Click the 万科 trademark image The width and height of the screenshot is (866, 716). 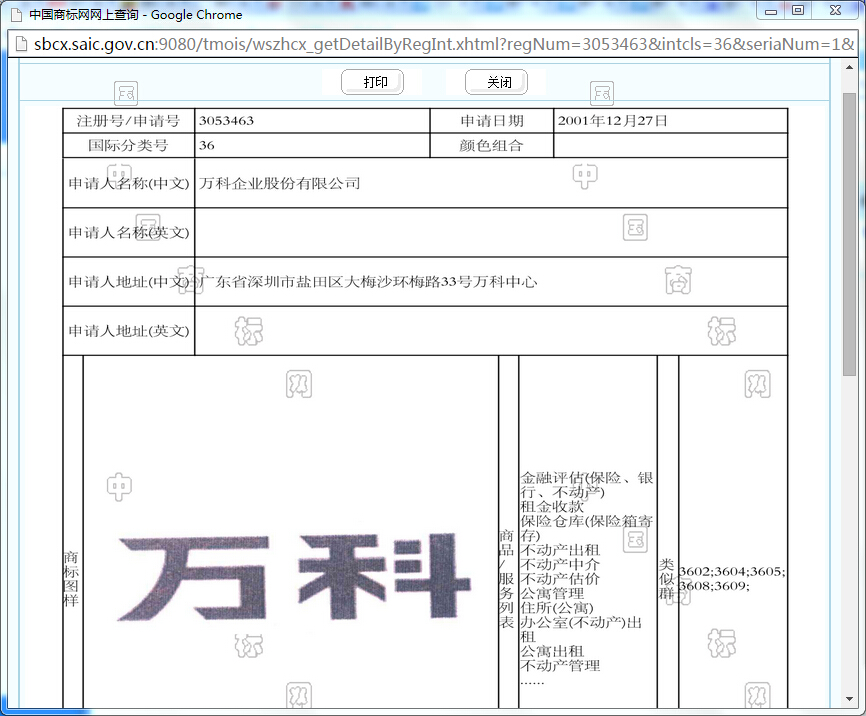click(294, 576)
